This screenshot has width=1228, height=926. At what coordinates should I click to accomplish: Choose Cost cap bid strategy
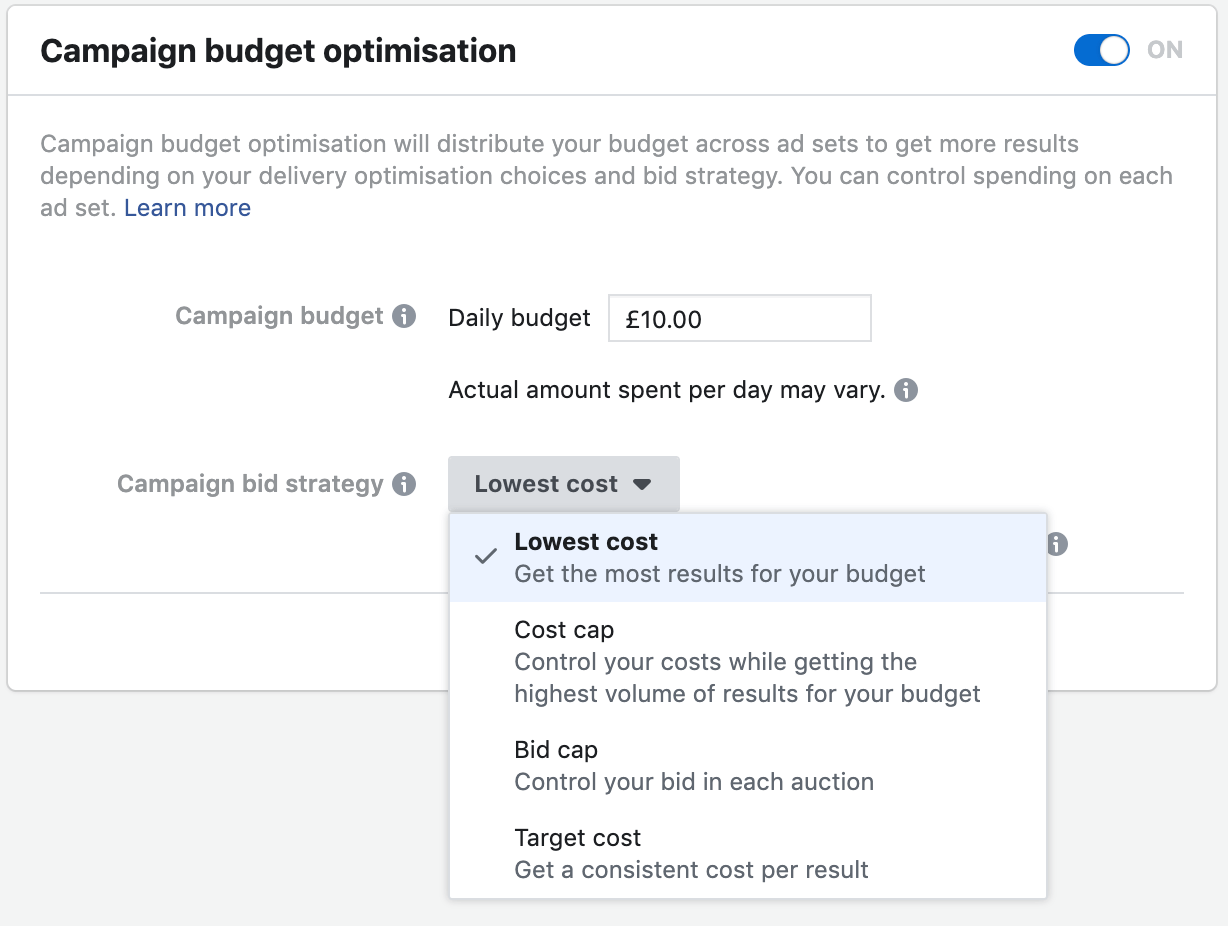tap(748, 662)
